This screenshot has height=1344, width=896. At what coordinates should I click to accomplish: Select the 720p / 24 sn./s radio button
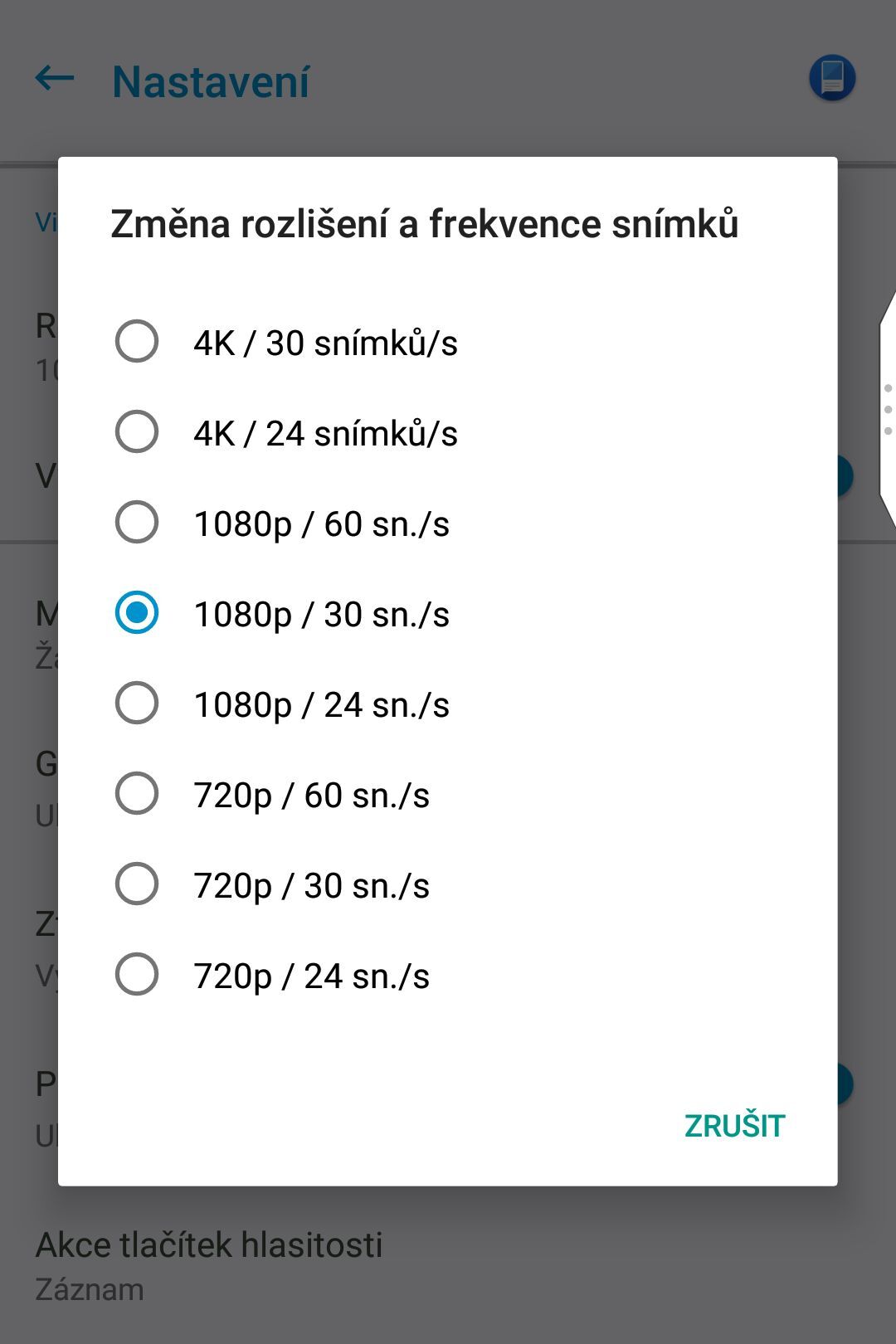click(x=137, y=975)
